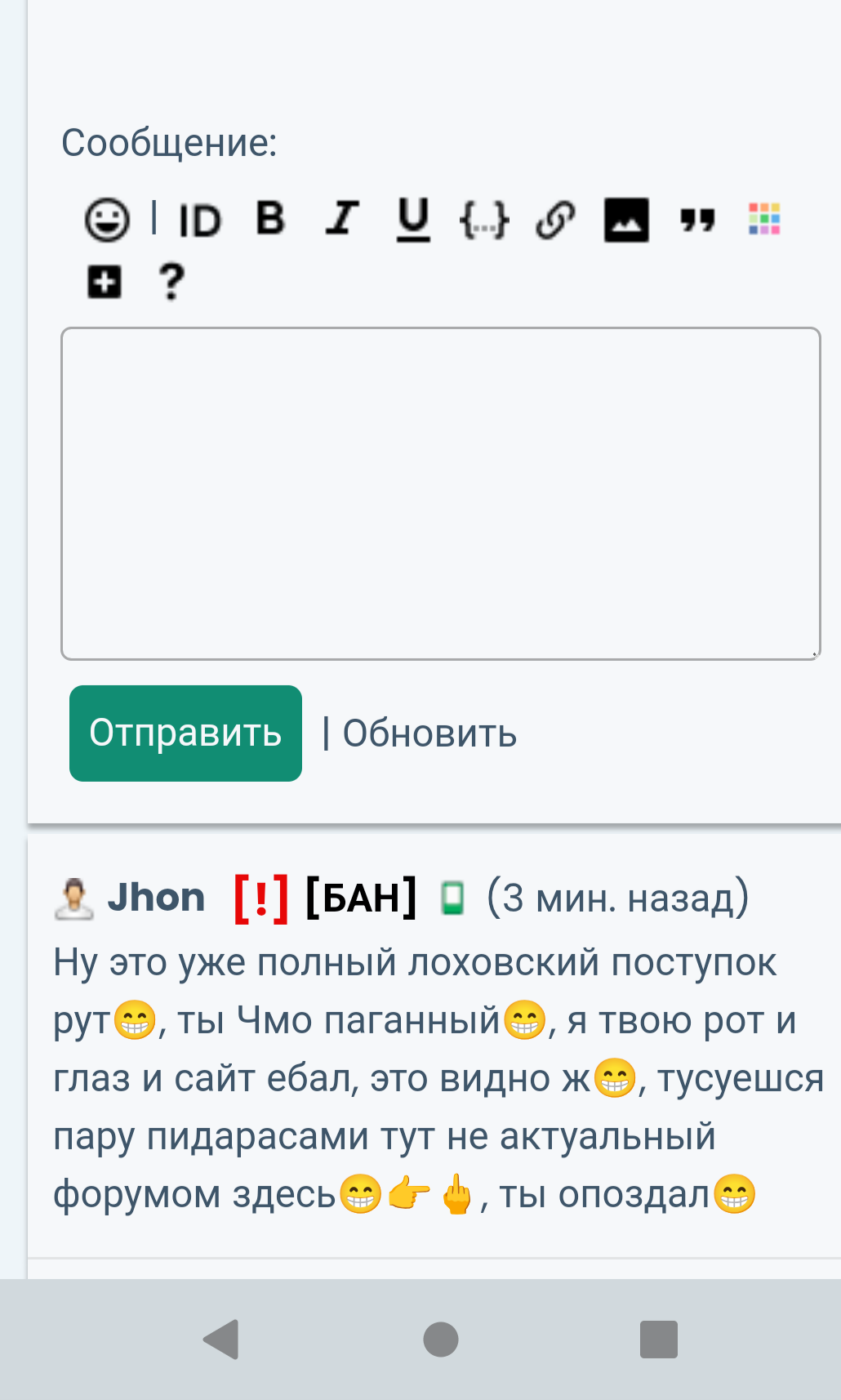Open the emoji smiley picker
841x1400 pixels.
pyautogui.click(x=107, y=220)
